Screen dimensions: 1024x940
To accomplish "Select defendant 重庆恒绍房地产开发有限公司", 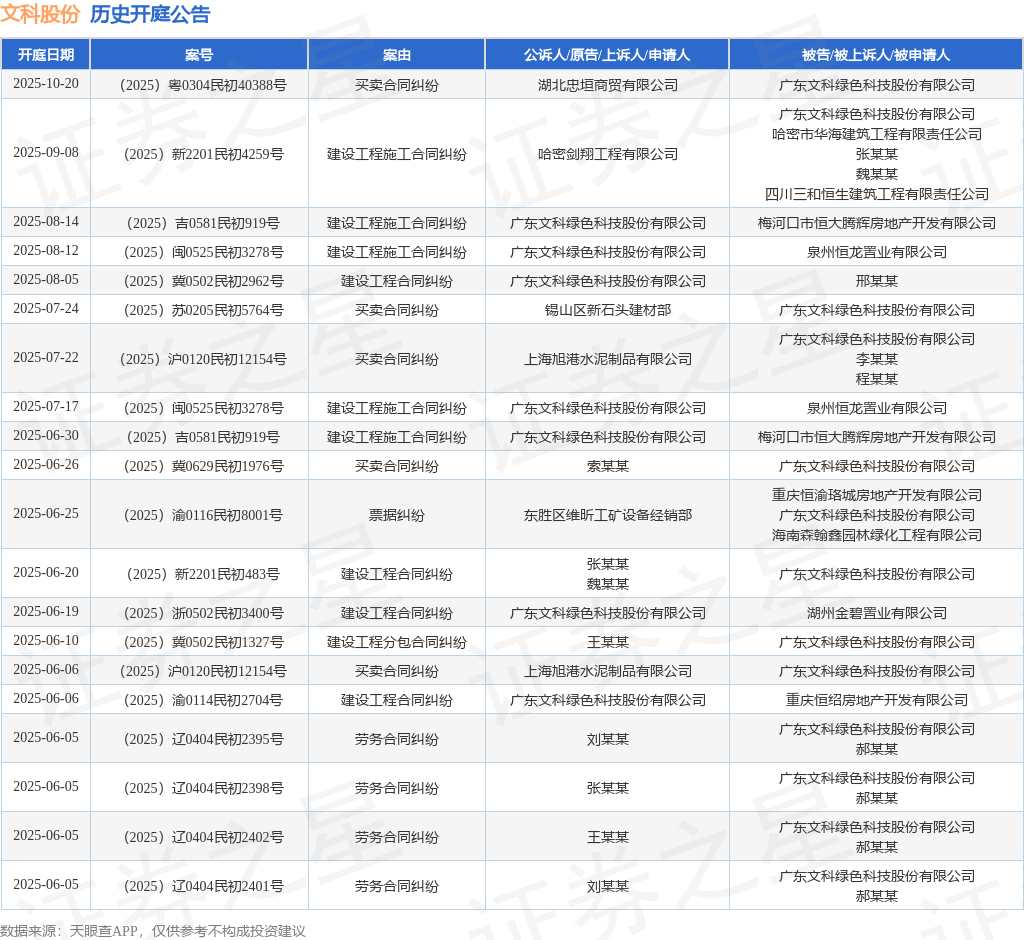I will [876, 700].
